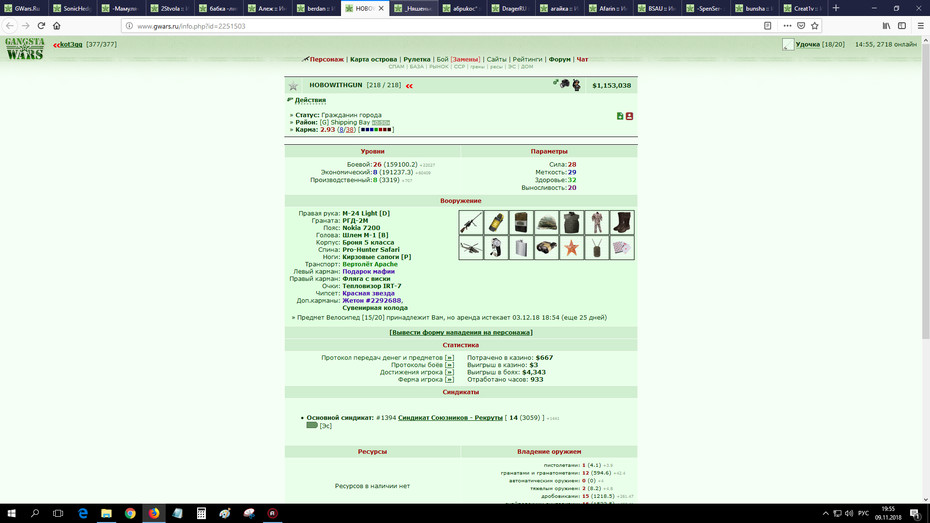930x523 pixels.
Task: Click the dog tag token icon
Action: click(597, 248)
